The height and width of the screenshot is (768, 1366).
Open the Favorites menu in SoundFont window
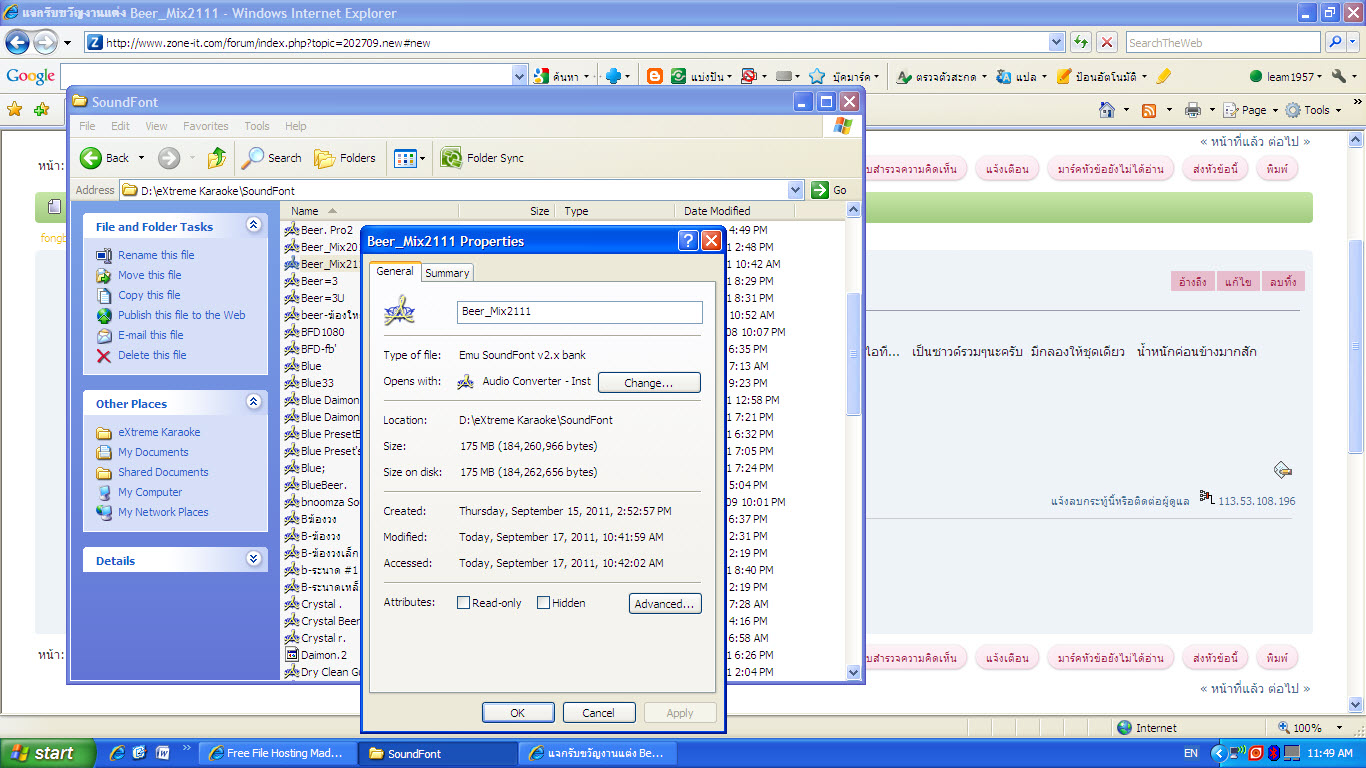pyautogui.click(x=206, y=126)
